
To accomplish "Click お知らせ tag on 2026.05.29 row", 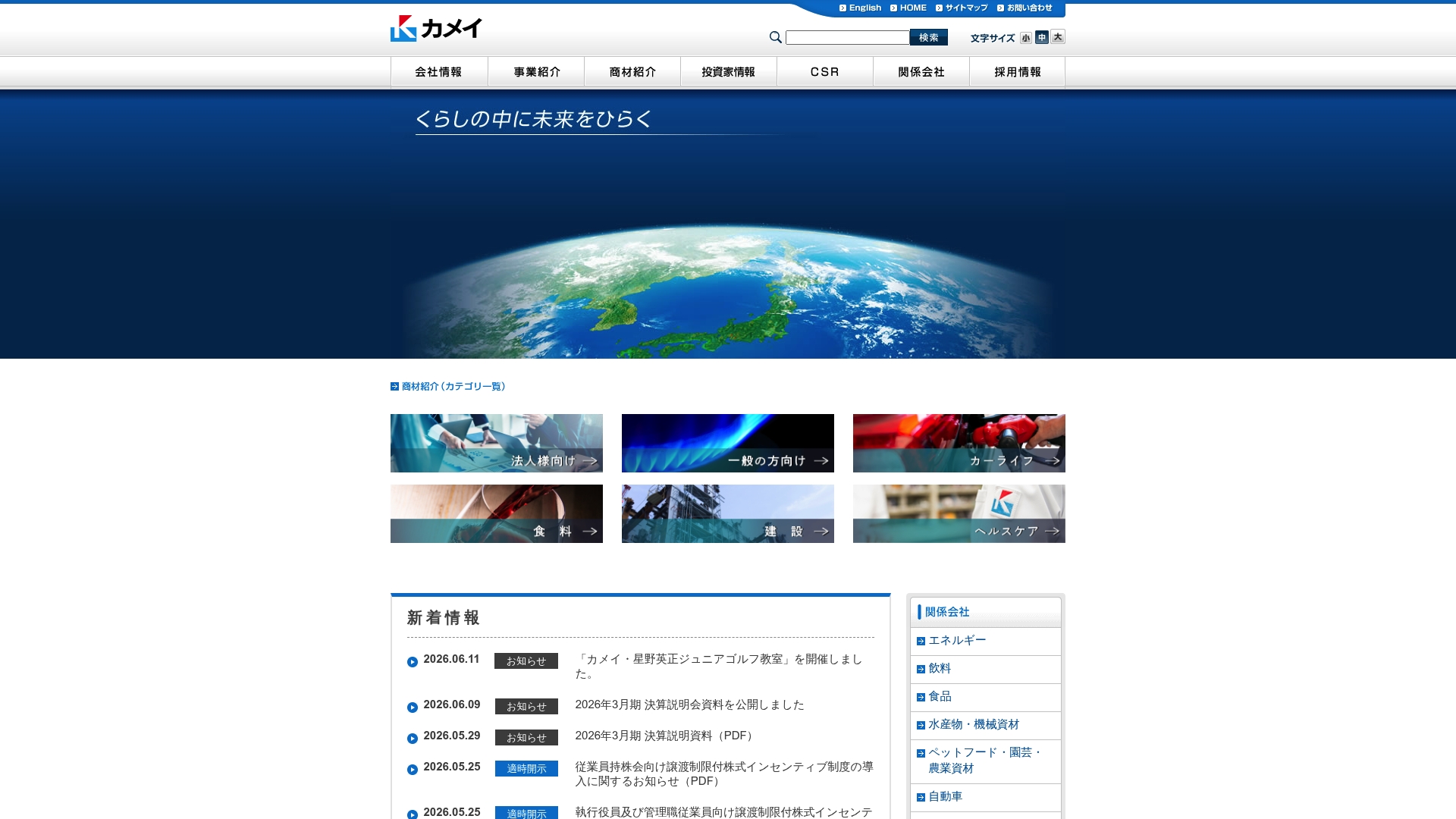I will tap(526, 738).
